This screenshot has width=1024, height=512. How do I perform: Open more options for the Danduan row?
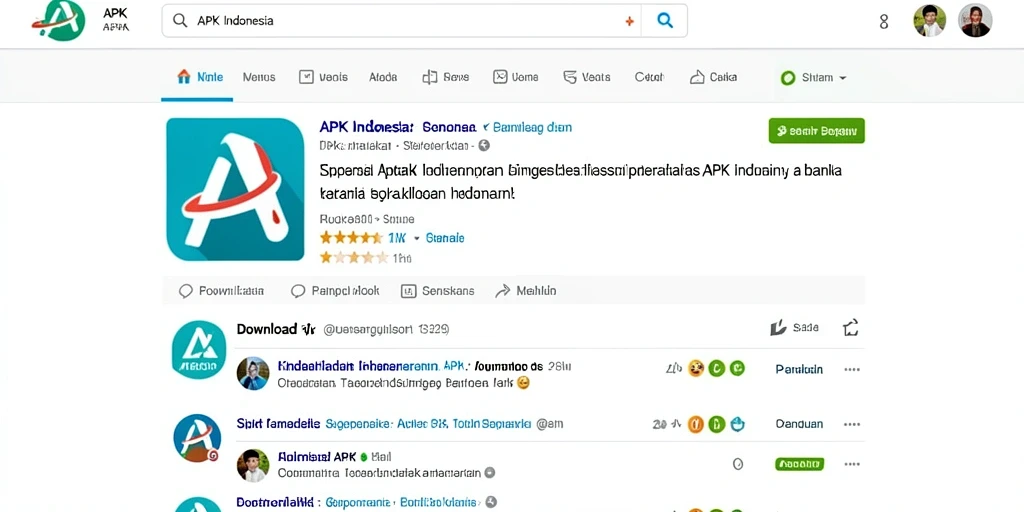[x=852, y=424]
